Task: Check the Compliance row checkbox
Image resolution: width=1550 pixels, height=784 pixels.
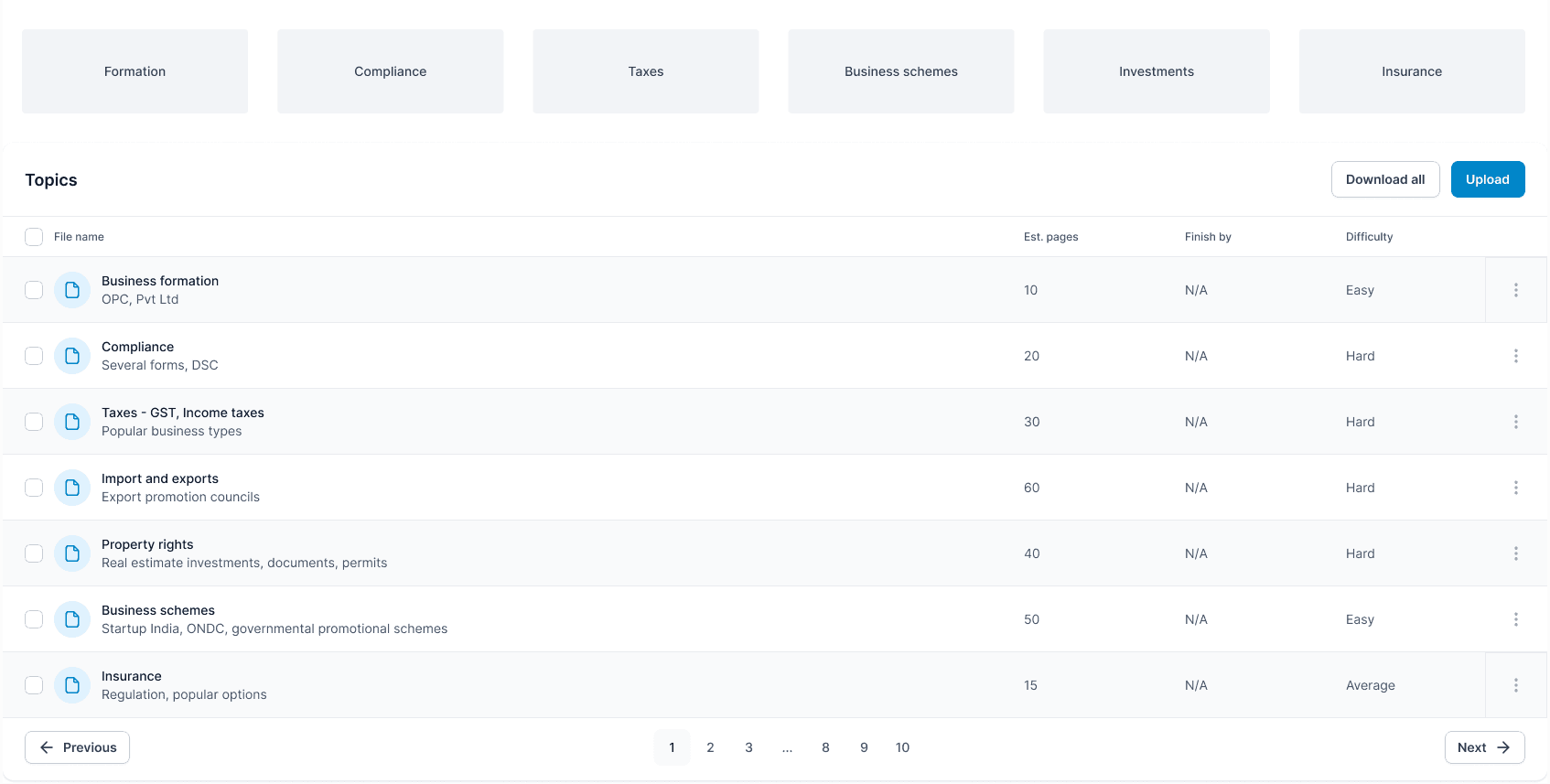Action: (x=34, y=356)
